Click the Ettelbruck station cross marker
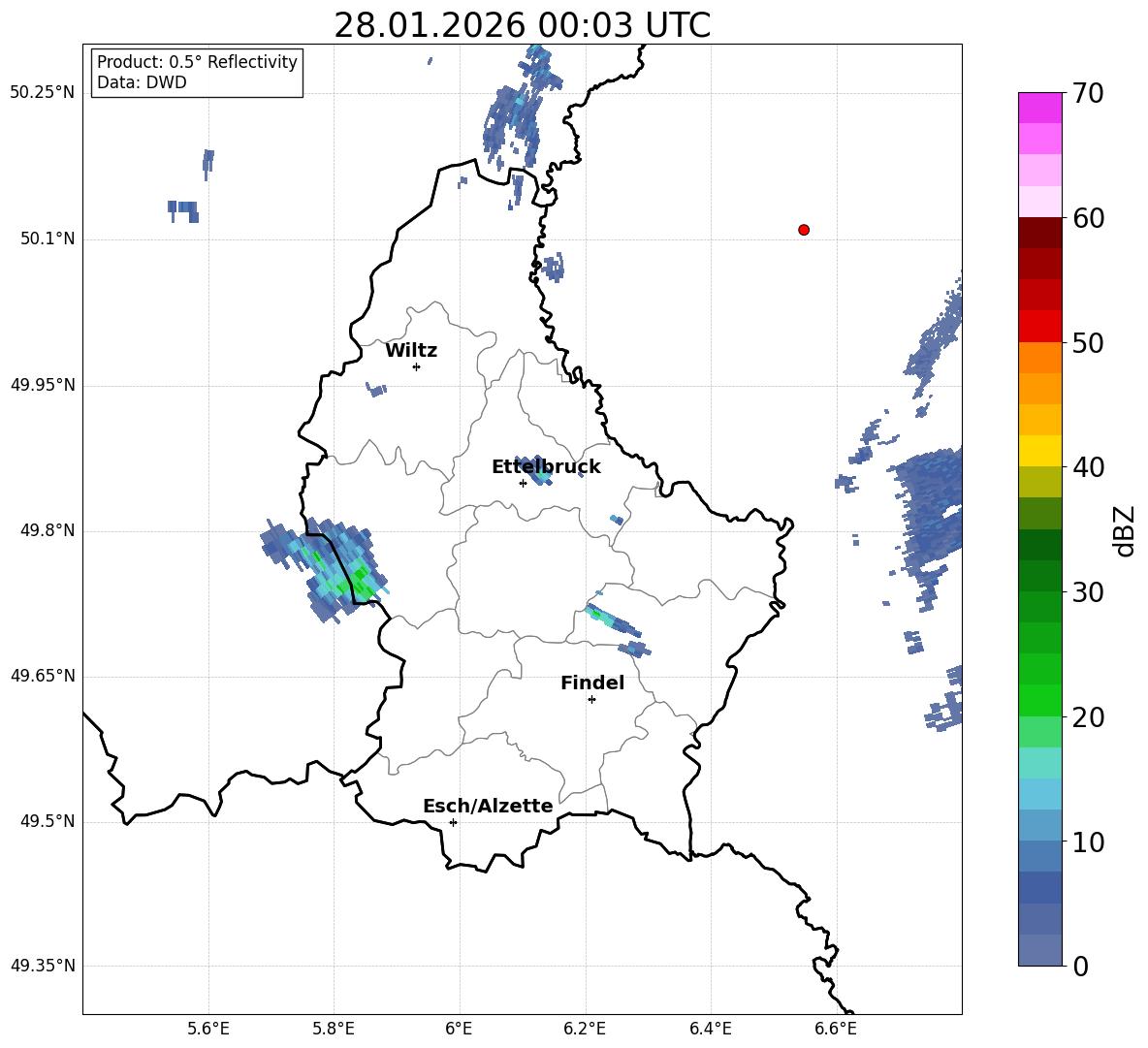The height and width of the screenshot is (1048, 1148). pos(523,483)
